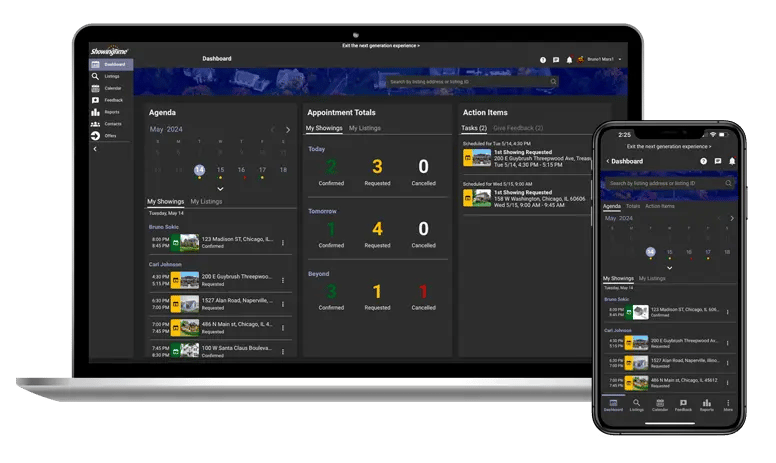Click Today's Confirmed count of 2

coord(331,167)
